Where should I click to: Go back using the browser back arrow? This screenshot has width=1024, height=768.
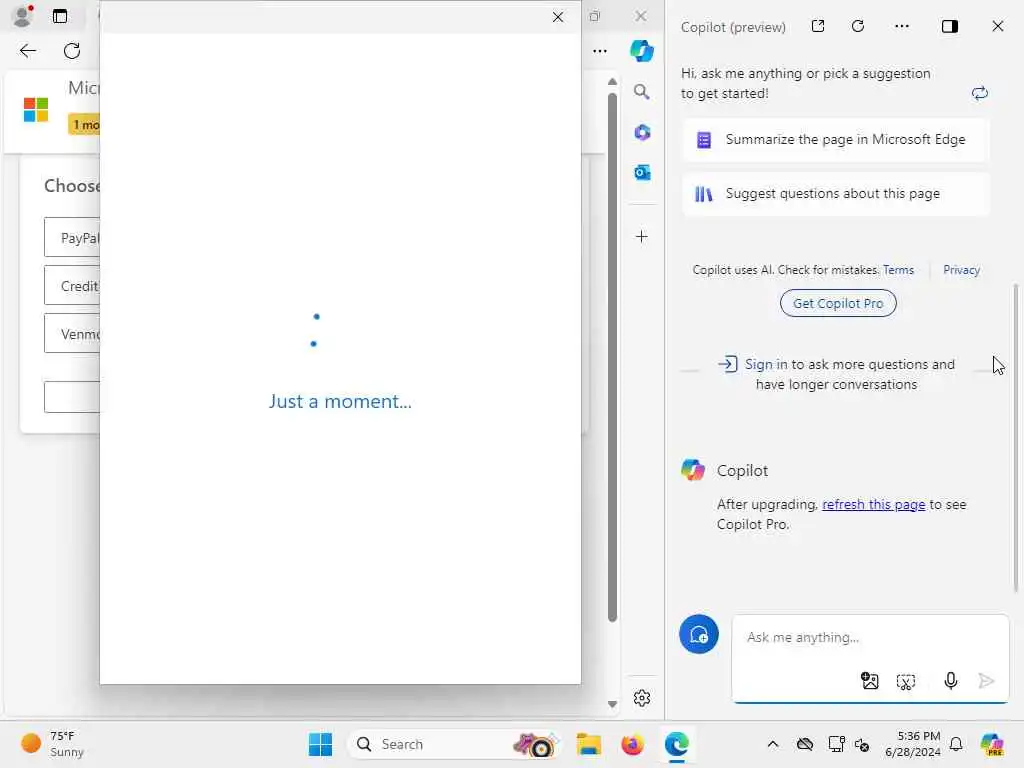(27, 51)
